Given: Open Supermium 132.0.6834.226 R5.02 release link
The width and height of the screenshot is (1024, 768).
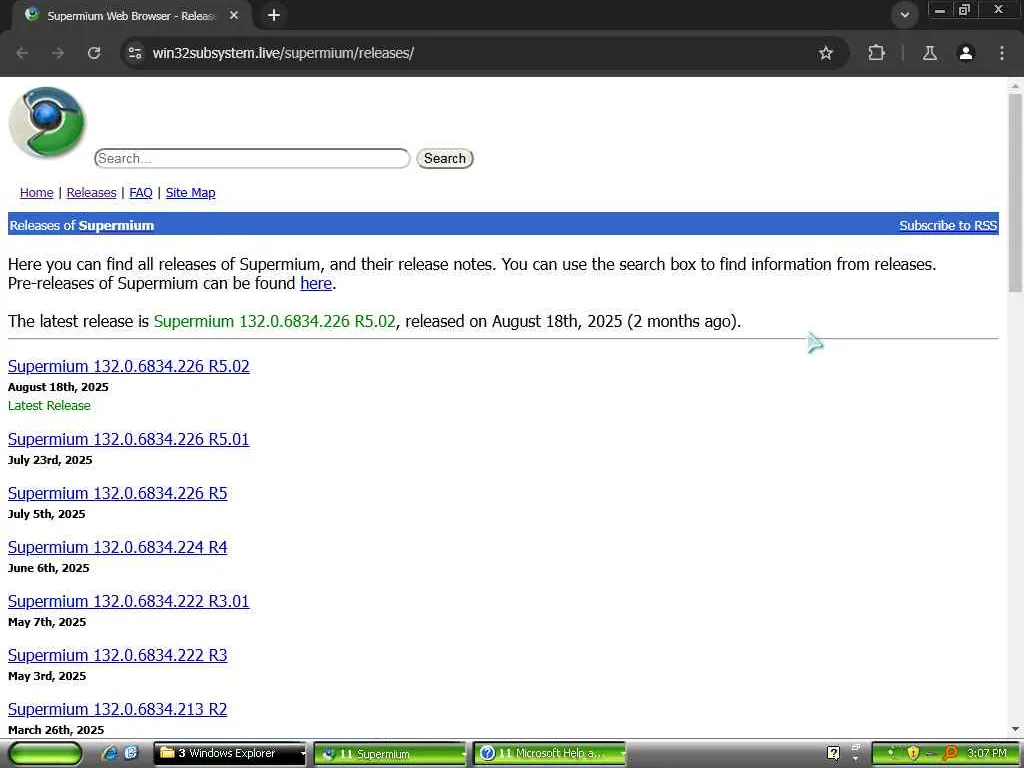Looking at the screenshot, I should [x=129, y=366].
